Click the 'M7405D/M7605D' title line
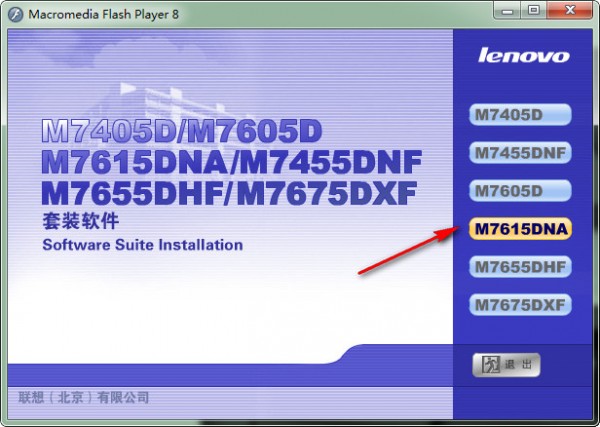The height and width of the screenshot is (427, 600). (181, 131)
